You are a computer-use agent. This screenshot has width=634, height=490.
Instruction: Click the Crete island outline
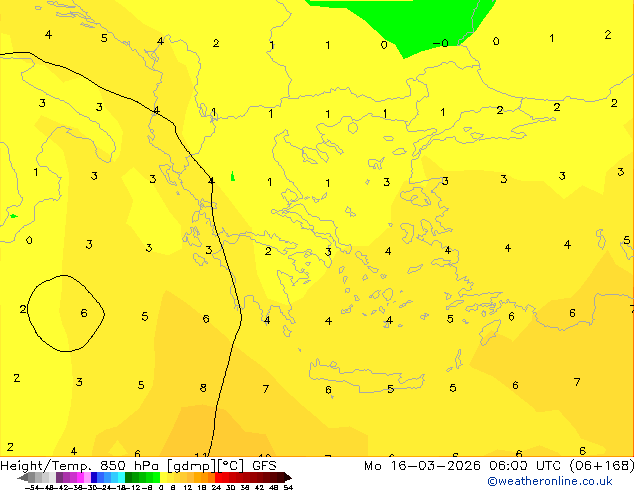366,374
